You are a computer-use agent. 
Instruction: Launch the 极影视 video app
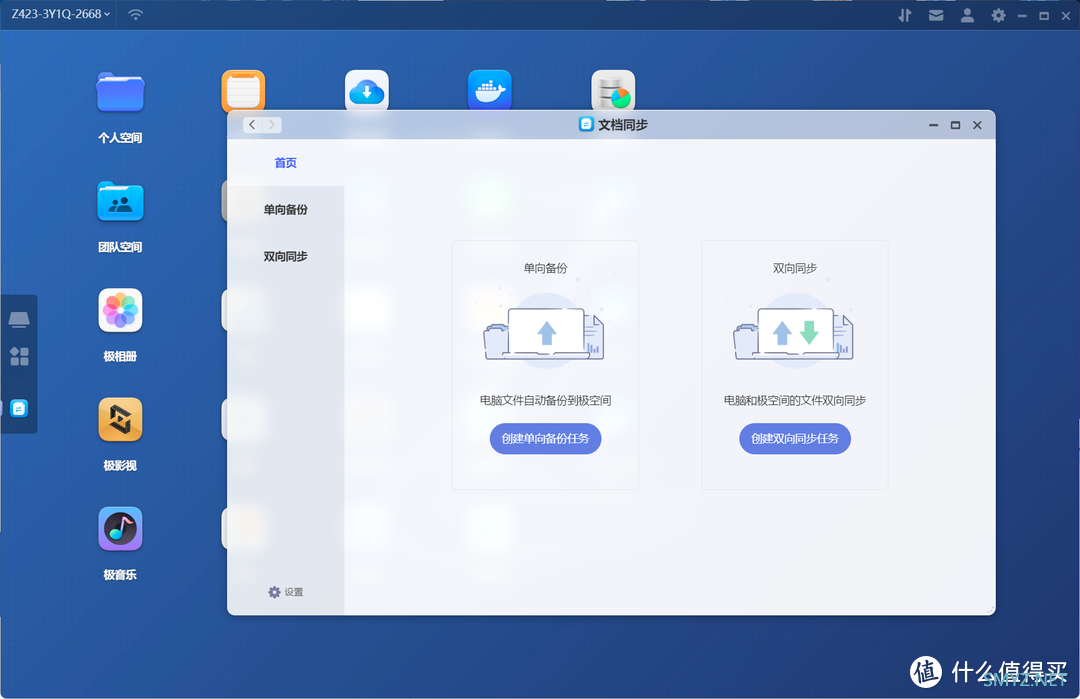[x=120, y=419]
